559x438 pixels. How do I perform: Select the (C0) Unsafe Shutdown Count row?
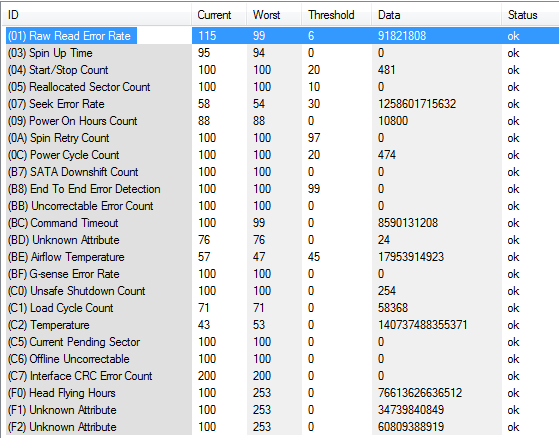[281, 291]
